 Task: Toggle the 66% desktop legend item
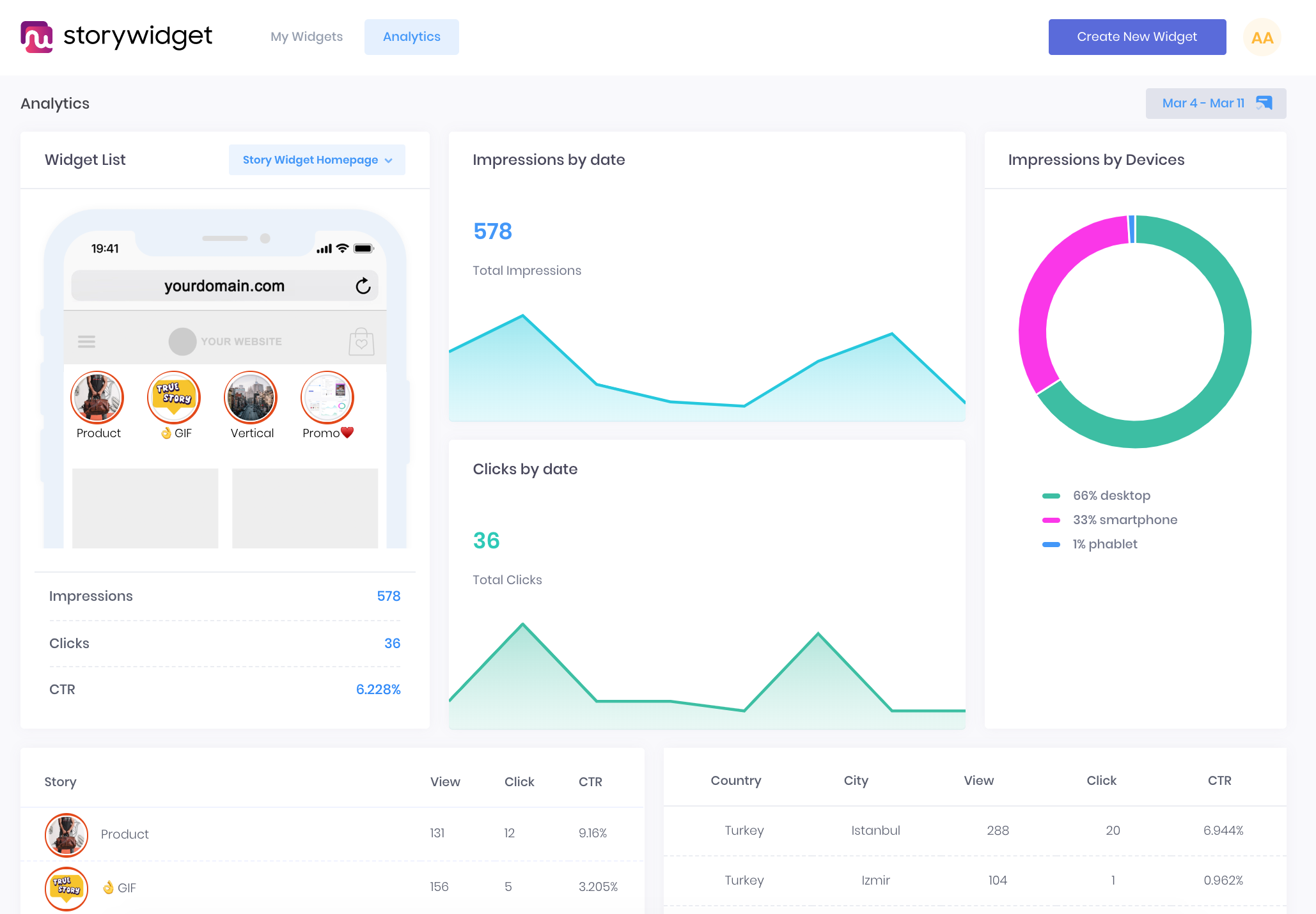(x=1111, y=495)
